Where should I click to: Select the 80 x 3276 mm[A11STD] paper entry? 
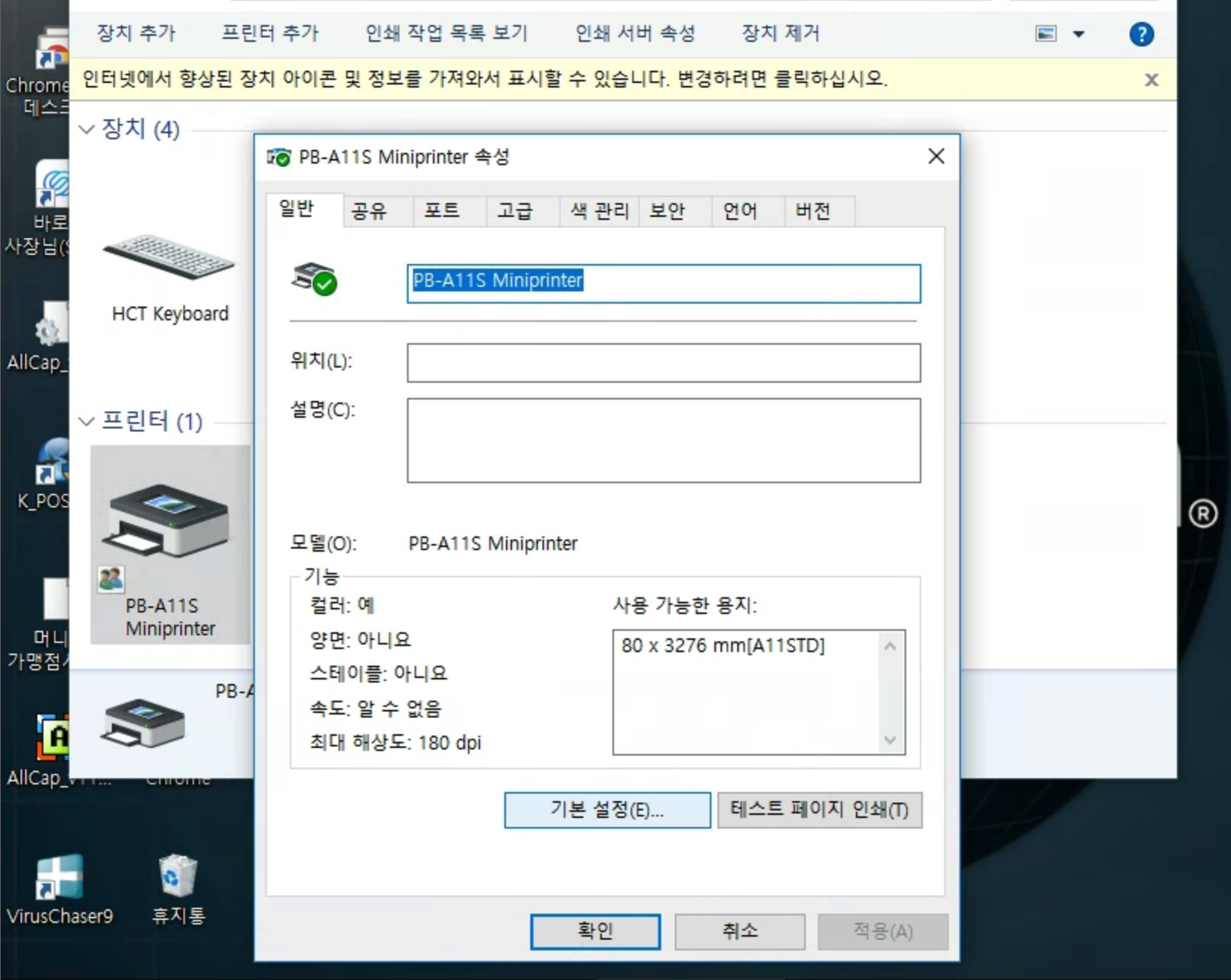point(723,645)
